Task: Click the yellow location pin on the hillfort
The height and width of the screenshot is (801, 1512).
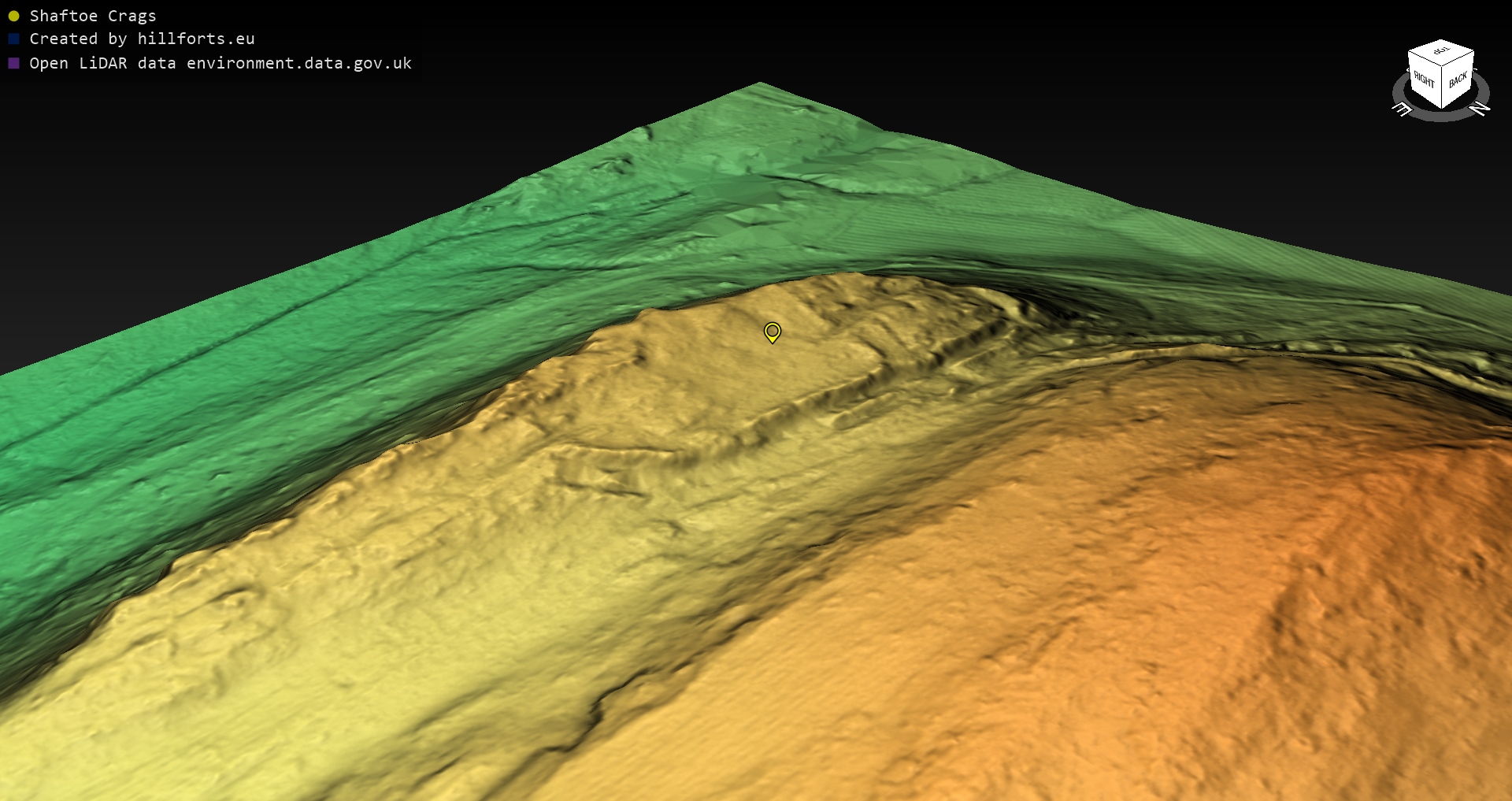Action: click(x=772, y=332)
